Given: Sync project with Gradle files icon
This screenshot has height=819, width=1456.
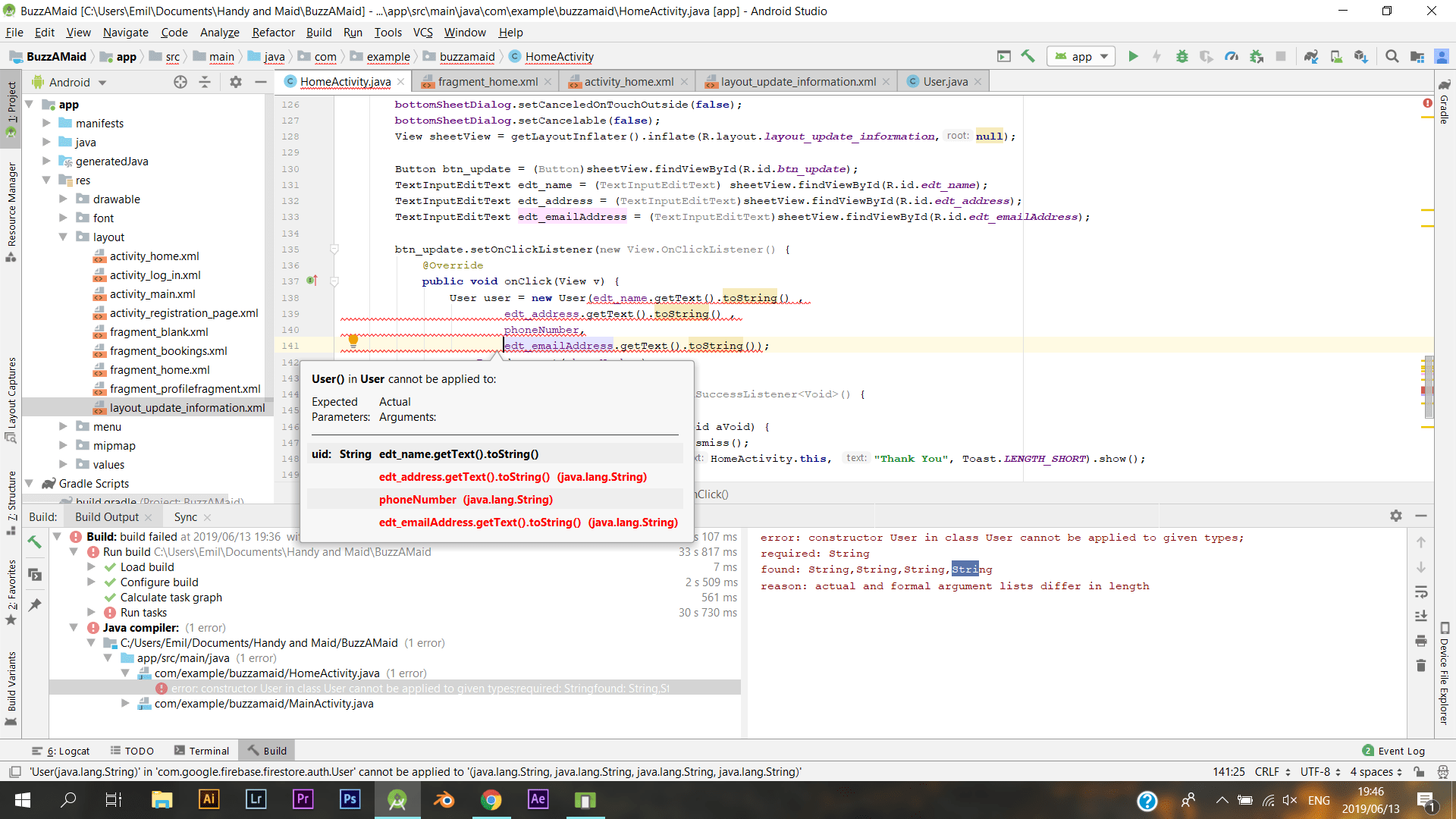Looking at the screenshot, I should (1311, 56).
